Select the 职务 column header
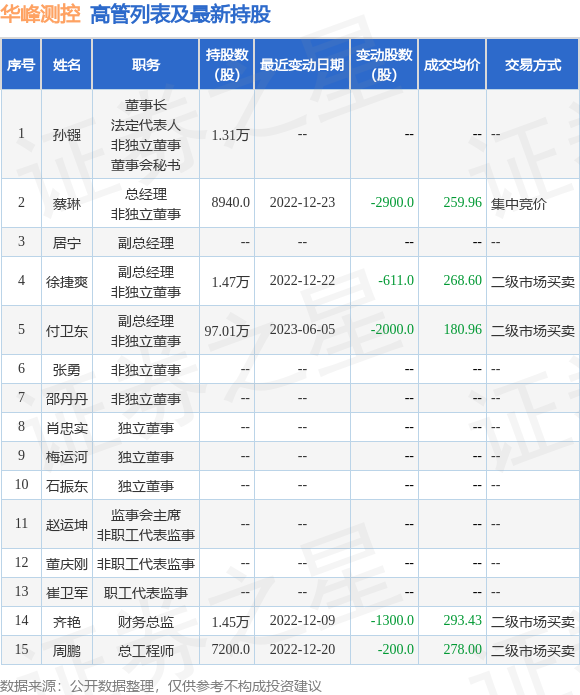580x695 pixels. coord(145,65)
